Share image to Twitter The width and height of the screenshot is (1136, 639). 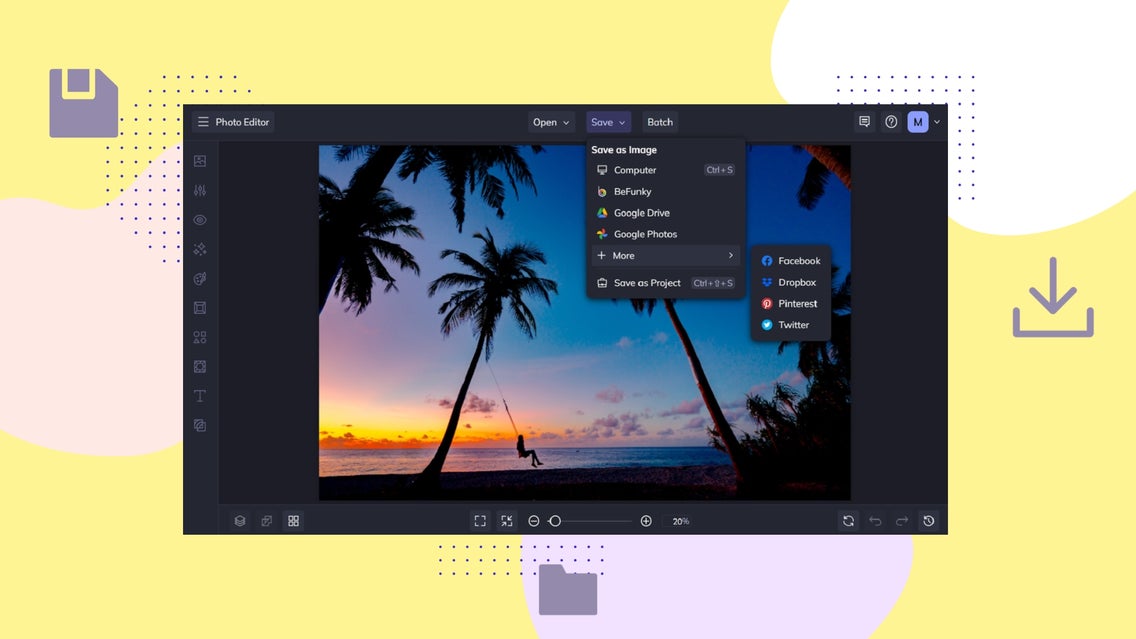790,325
